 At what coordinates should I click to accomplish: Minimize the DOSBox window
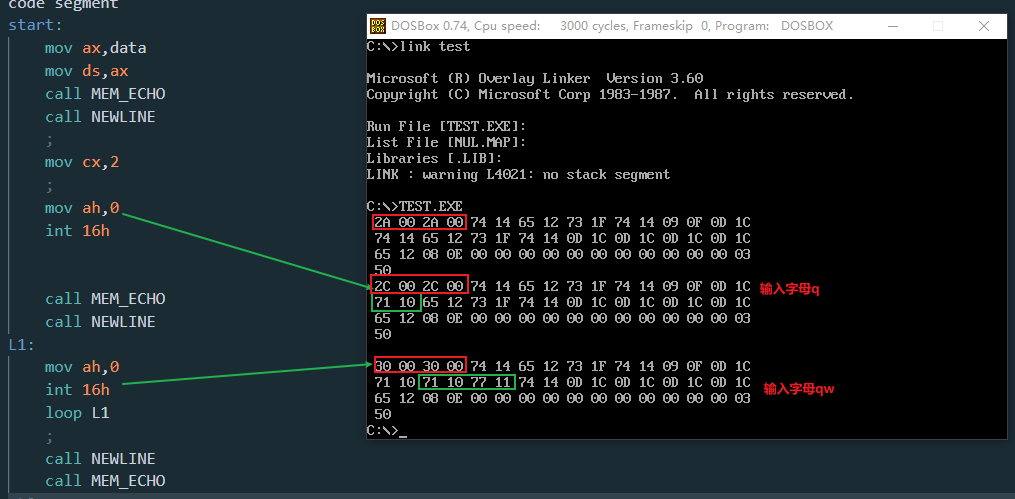pos(893,26)
